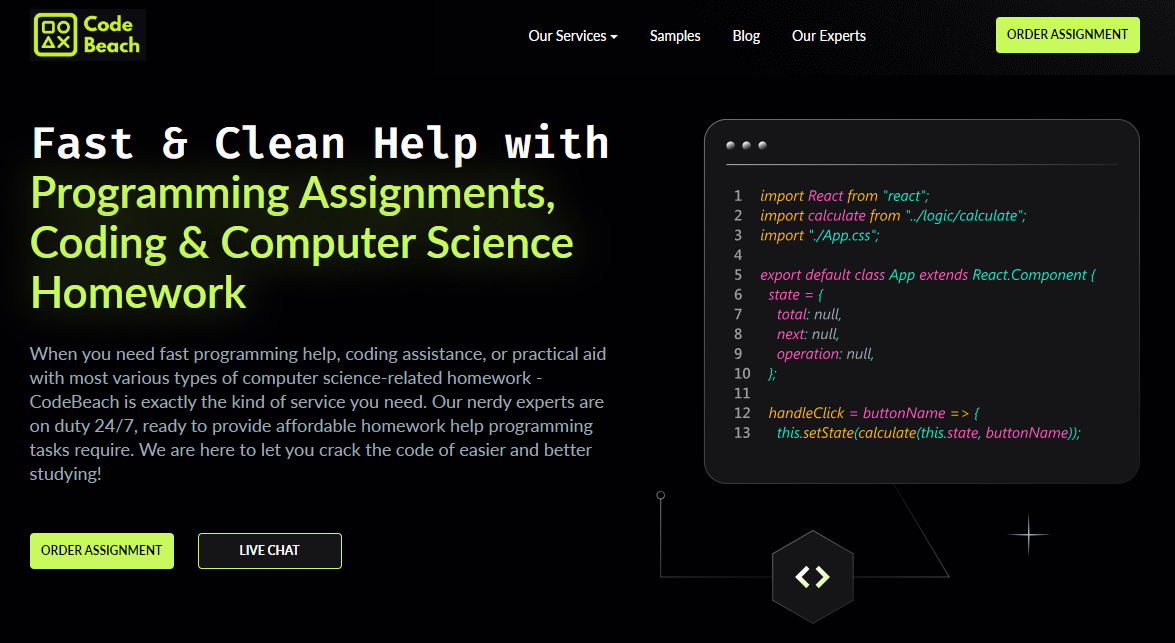Click the 'this.setState(calculate(...))' code line
The height and width of the screenshot is (643, 1175).
928,433
